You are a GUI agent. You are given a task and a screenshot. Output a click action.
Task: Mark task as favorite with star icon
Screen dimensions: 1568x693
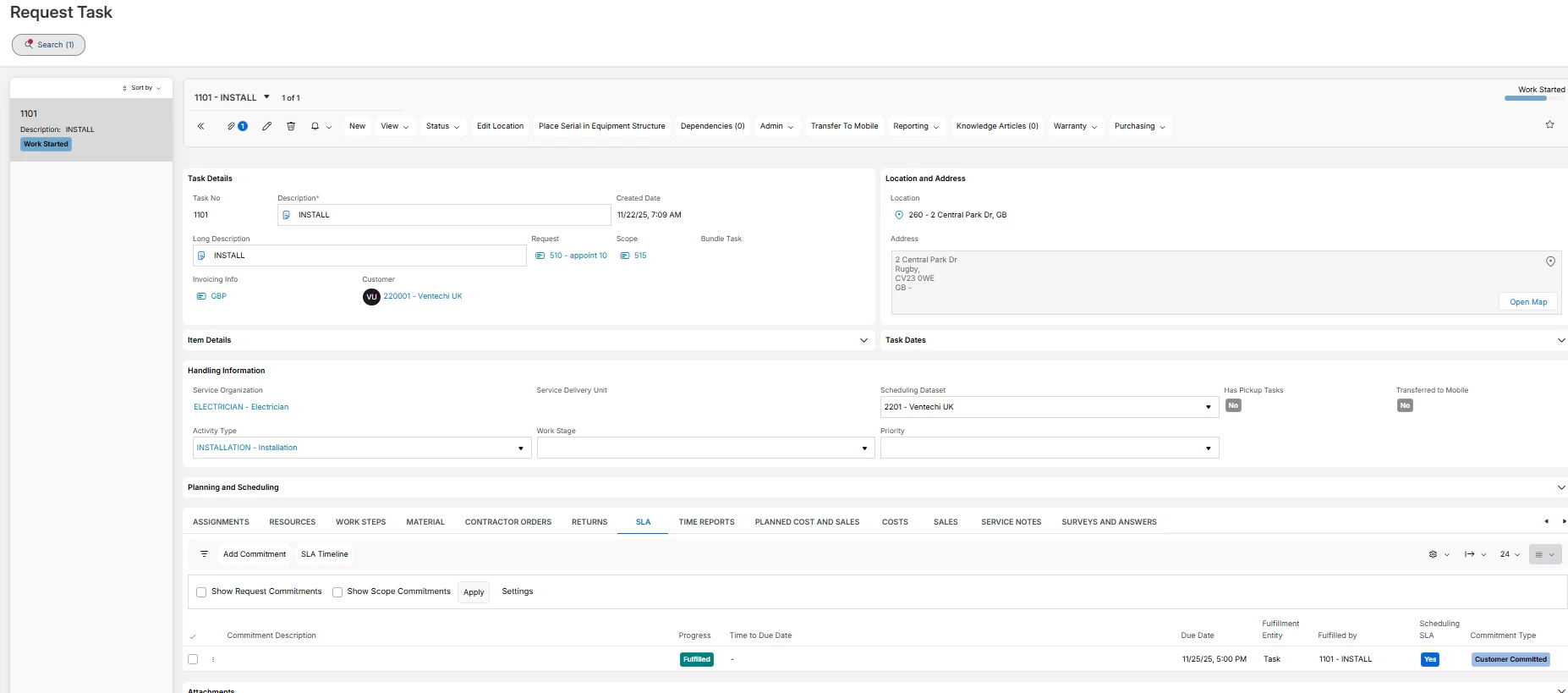[x=1549, y=124]
